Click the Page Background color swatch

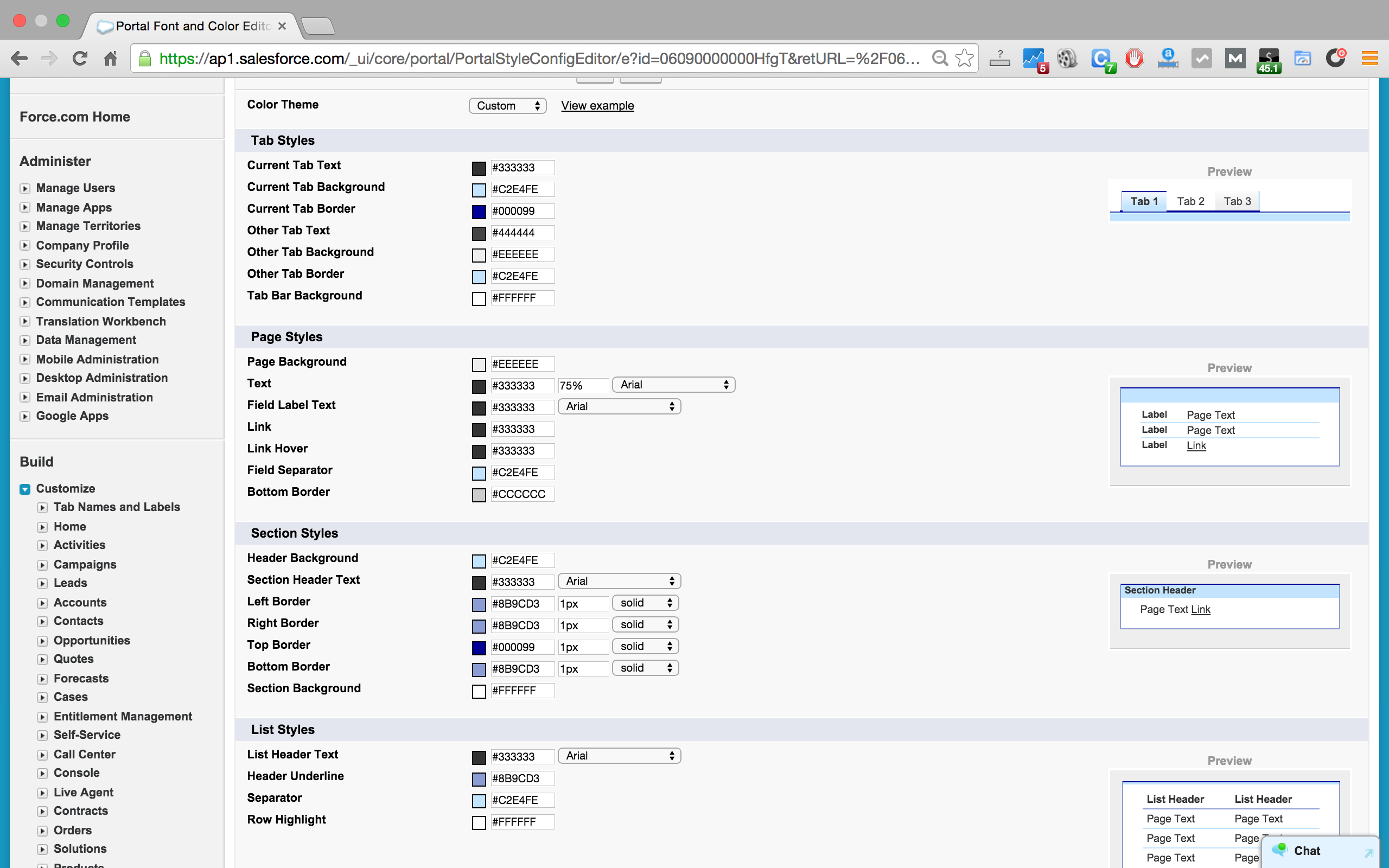pyautogui.click(x=479, y=365)
